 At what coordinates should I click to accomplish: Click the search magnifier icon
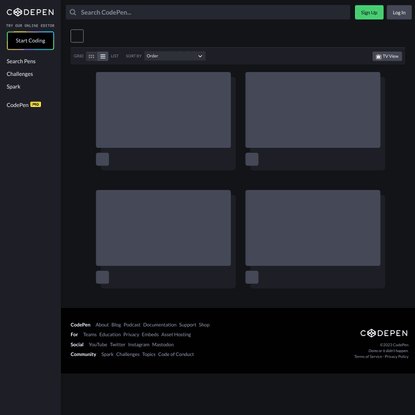pyautogui.click(x=73, y=12)
